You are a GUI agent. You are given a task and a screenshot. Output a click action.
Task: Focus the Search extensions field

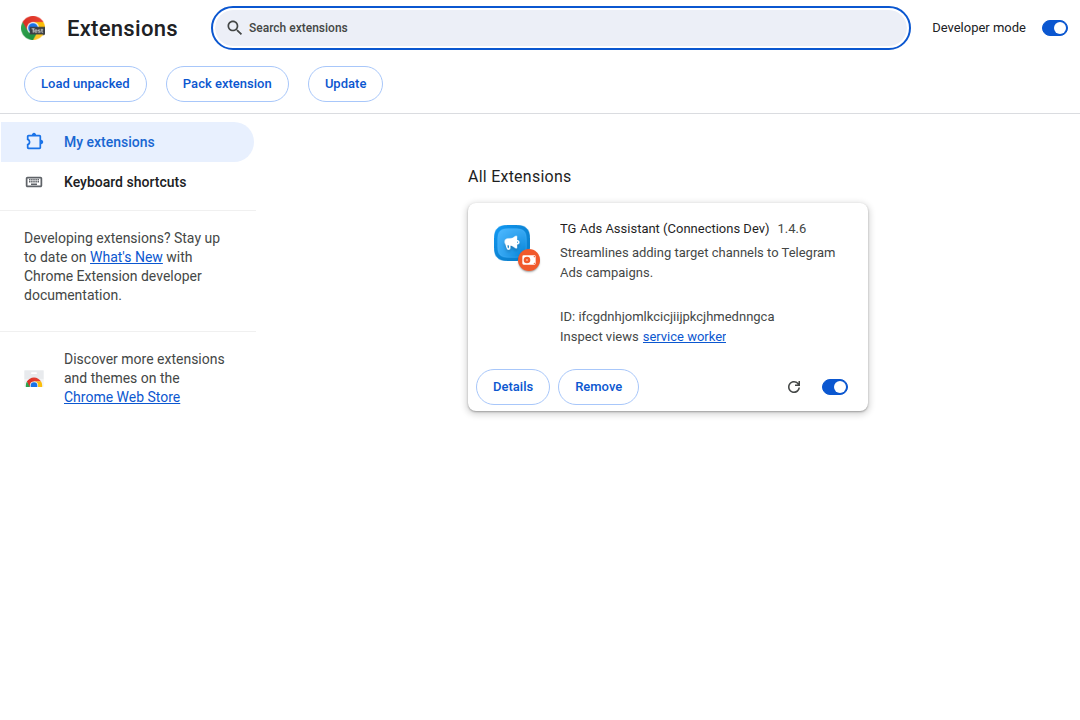(561, 28)
